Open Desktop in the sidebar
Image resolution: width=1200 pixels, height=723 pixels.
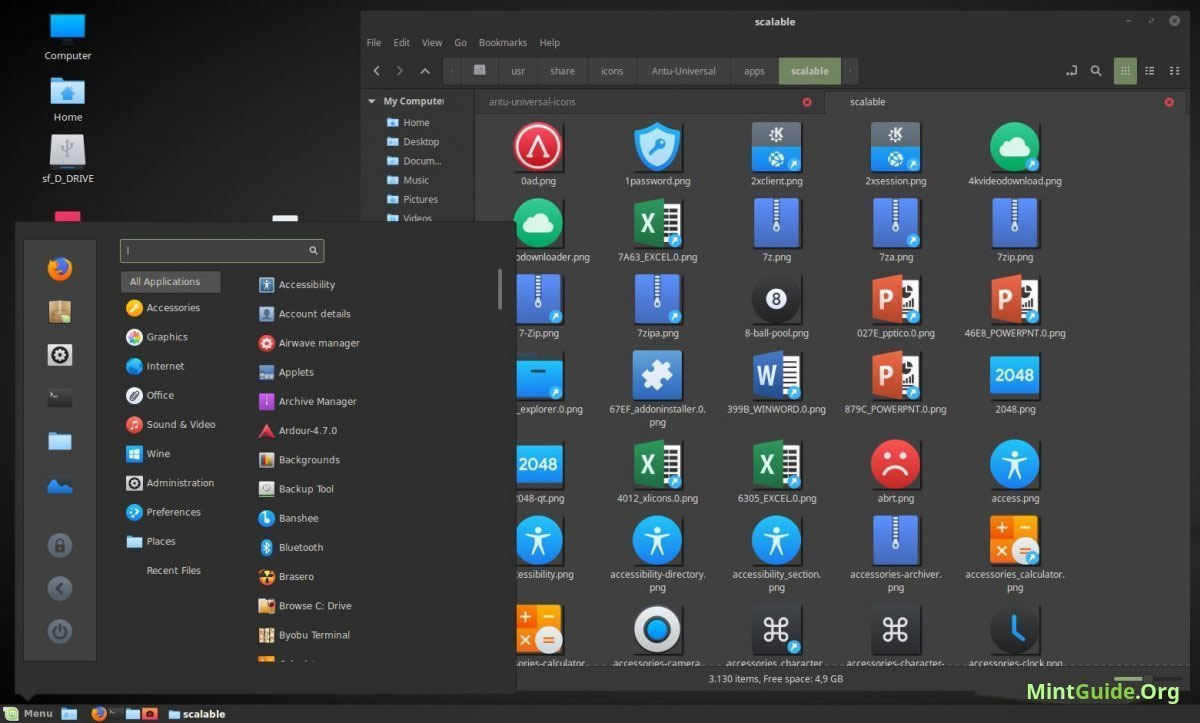pyautogui.click(x=412, y=142)
